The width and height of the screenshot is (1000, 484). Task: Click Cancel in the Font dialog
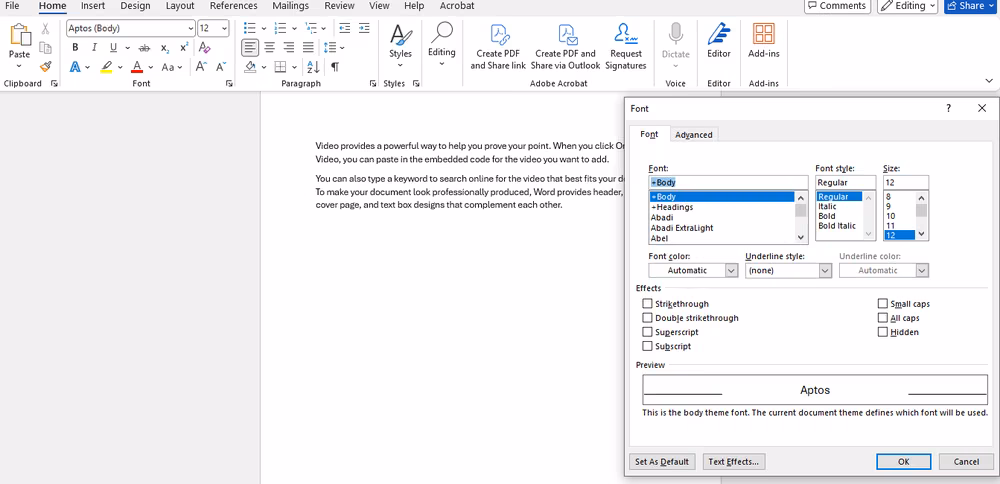966,462
